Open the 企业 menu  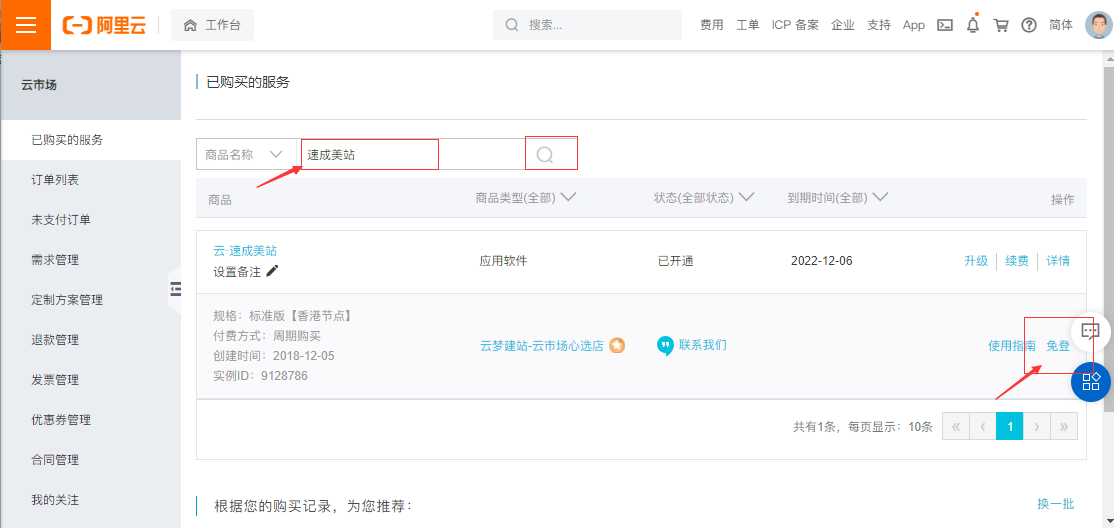pos(843,25)
